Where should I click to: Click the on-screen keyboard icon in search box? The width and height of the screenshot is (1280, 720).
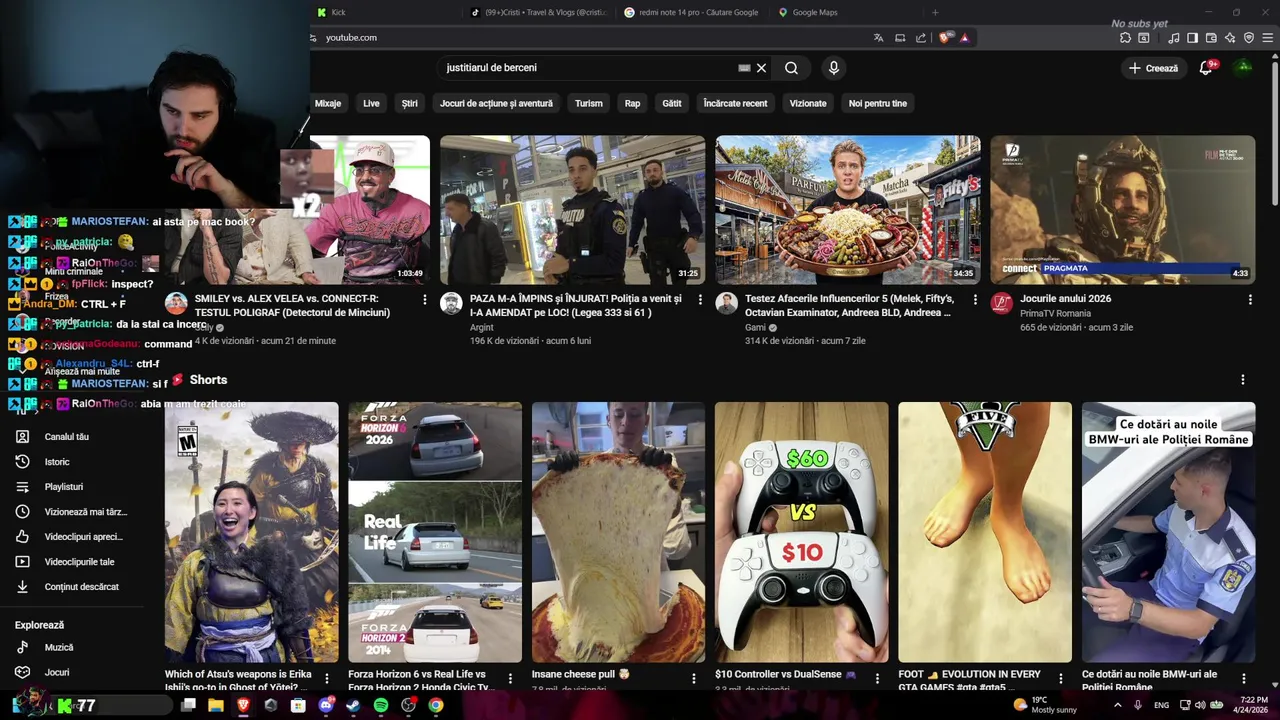pos(744,68)
